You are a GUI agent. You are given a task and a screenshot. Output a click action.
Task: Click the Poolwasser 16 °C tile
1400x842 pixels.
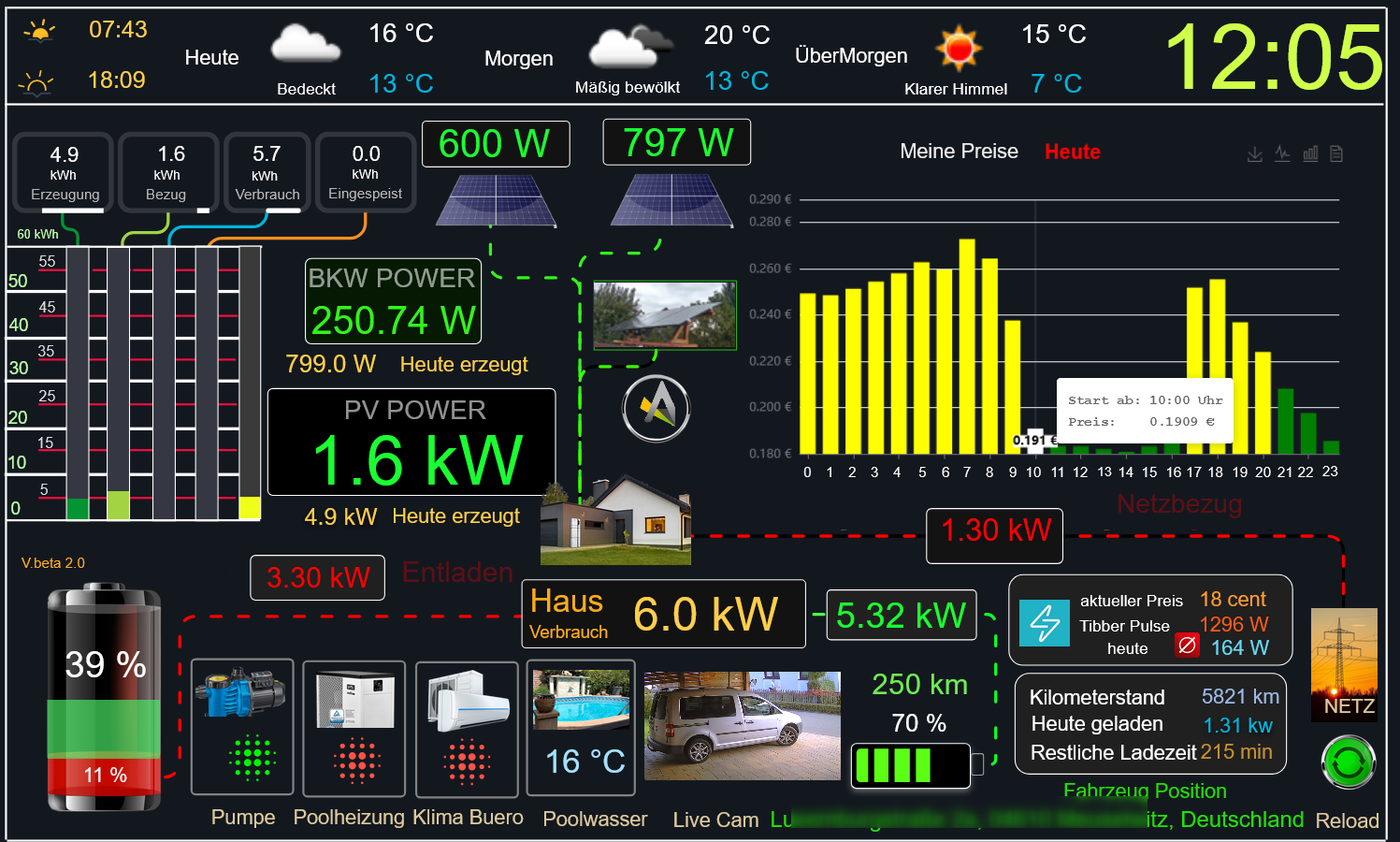[x=581, y=728]
